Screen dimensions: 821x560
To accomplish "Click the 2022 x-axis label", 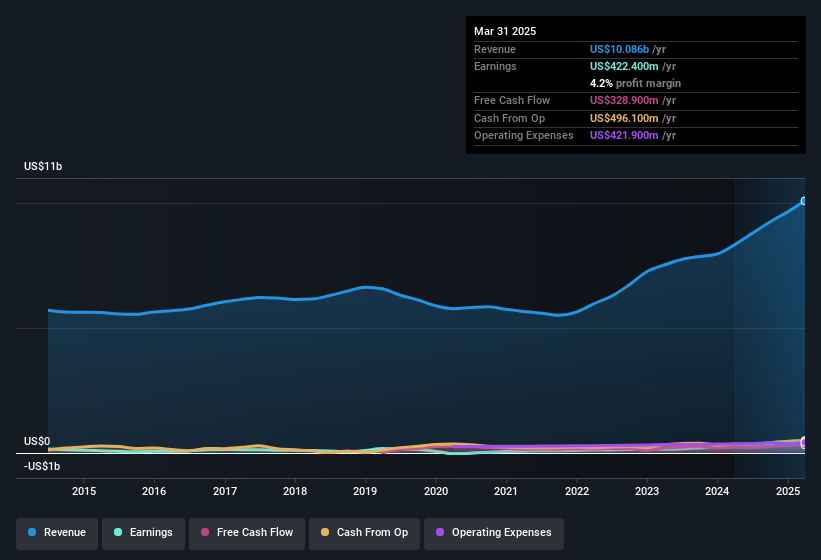I will click(576, 491).
